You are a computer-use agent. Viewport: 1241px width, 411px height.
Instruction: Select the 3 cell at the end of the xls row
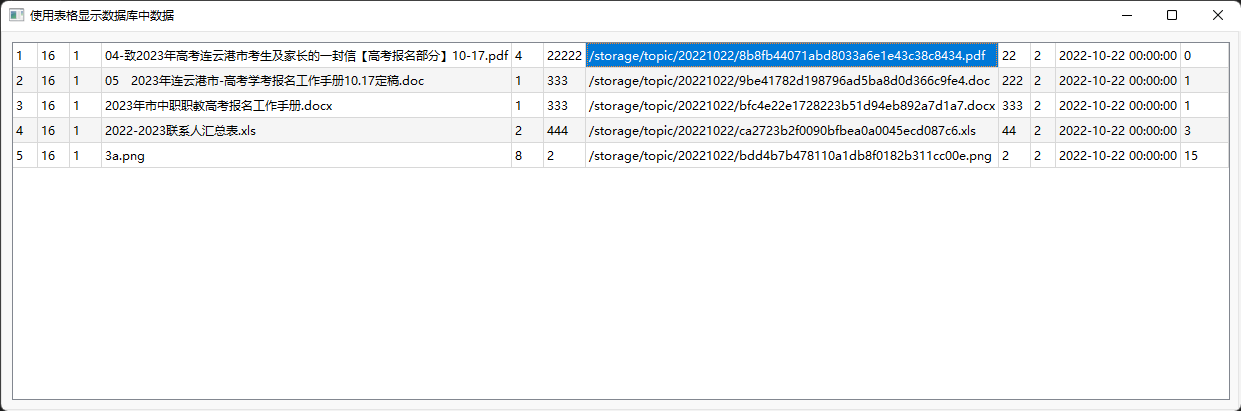(1204, 131)
